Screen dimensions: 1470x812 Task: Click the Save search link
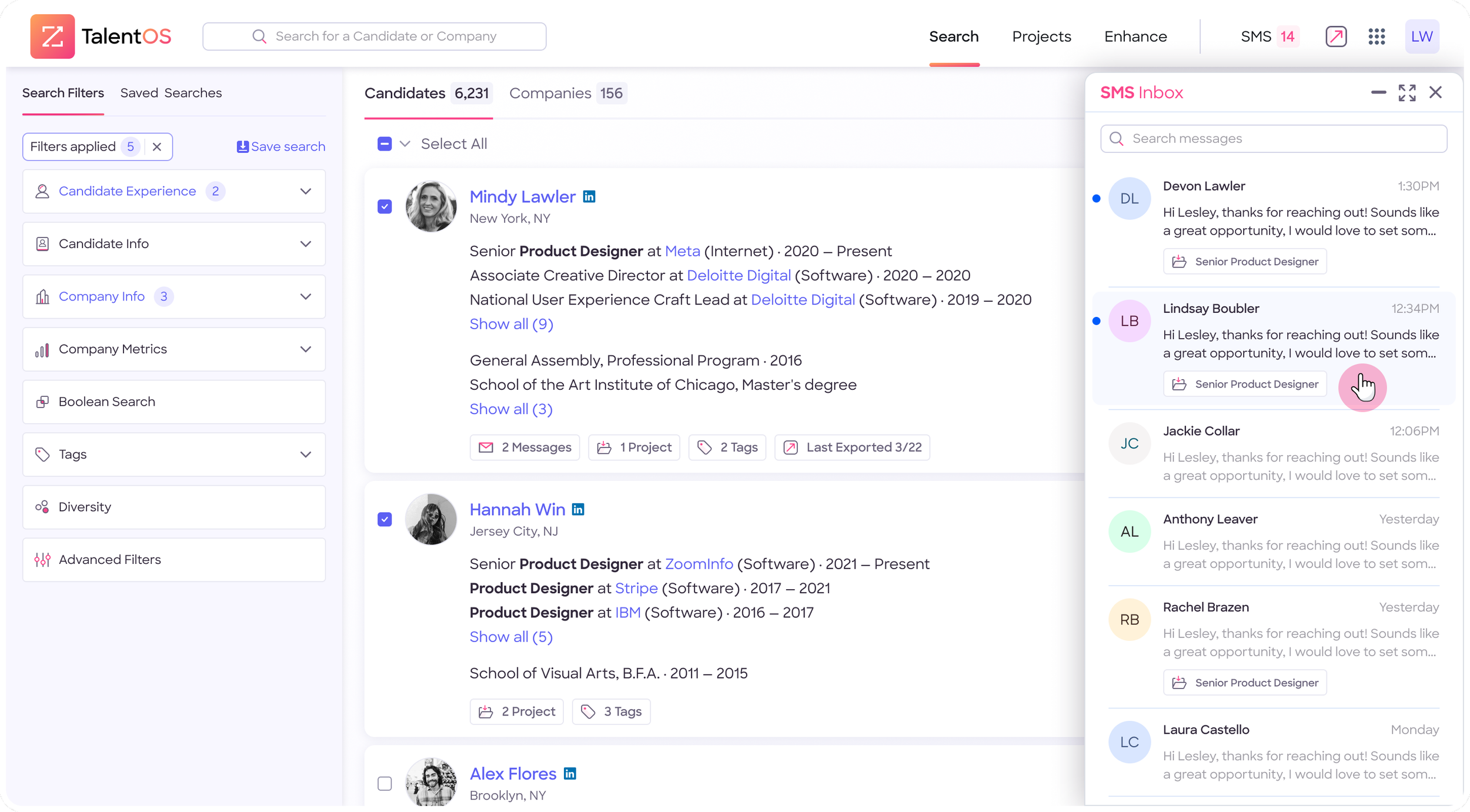281,147
